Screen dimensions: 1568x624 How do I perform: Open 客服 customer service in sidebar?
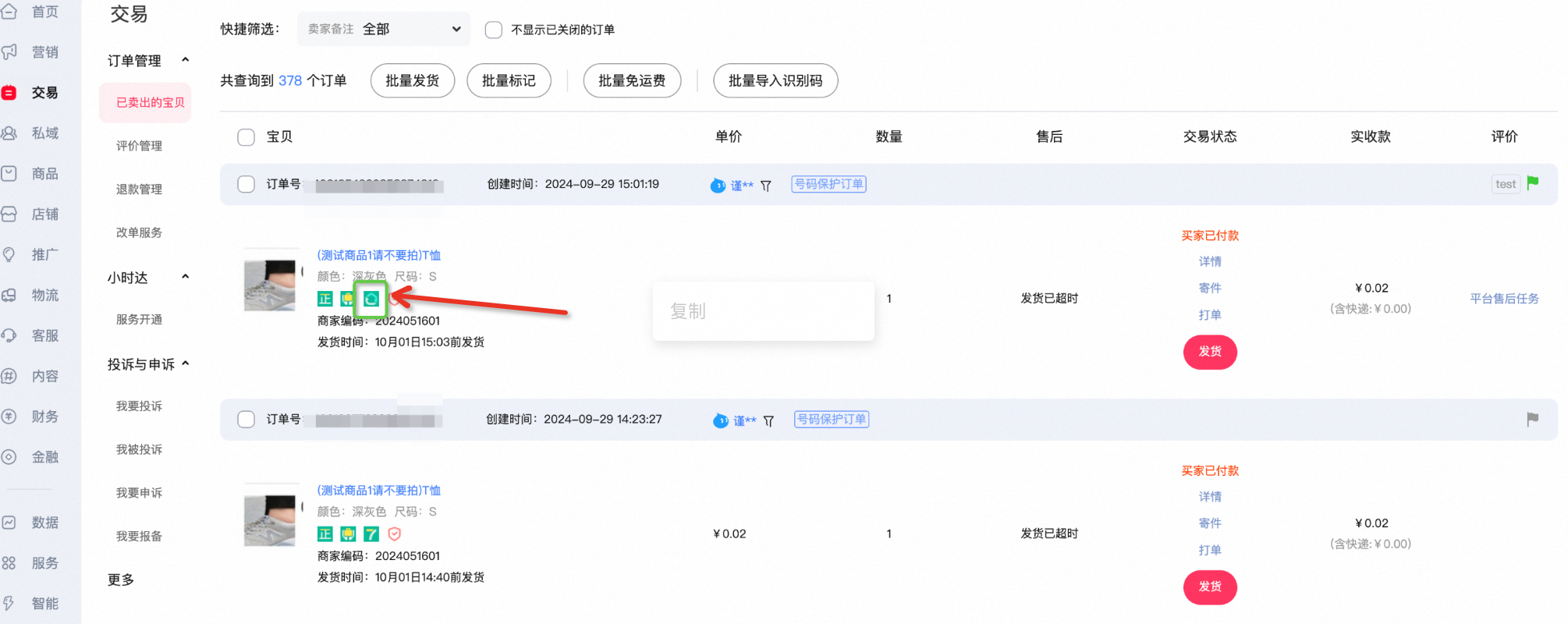tap(31, 336)
